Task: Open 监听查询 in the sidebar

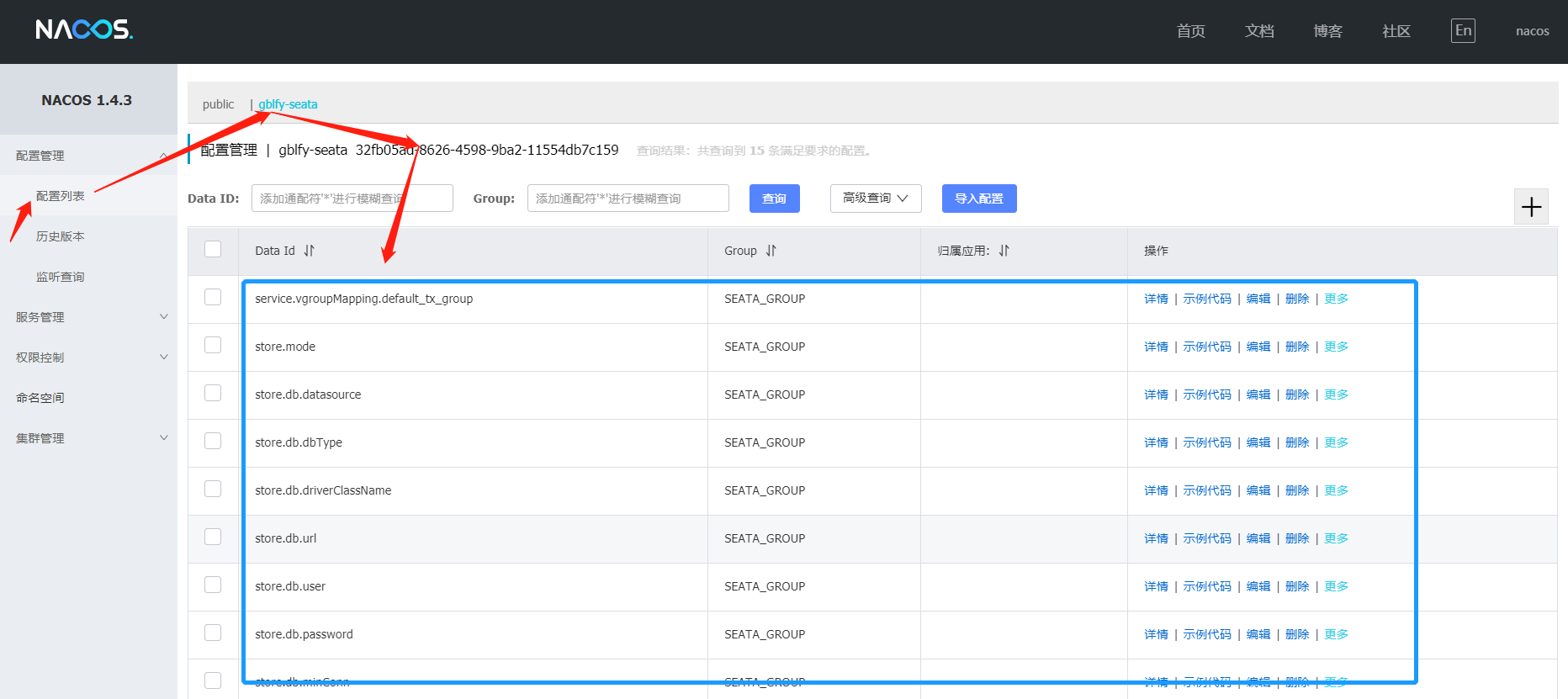Action: point(61,277)
